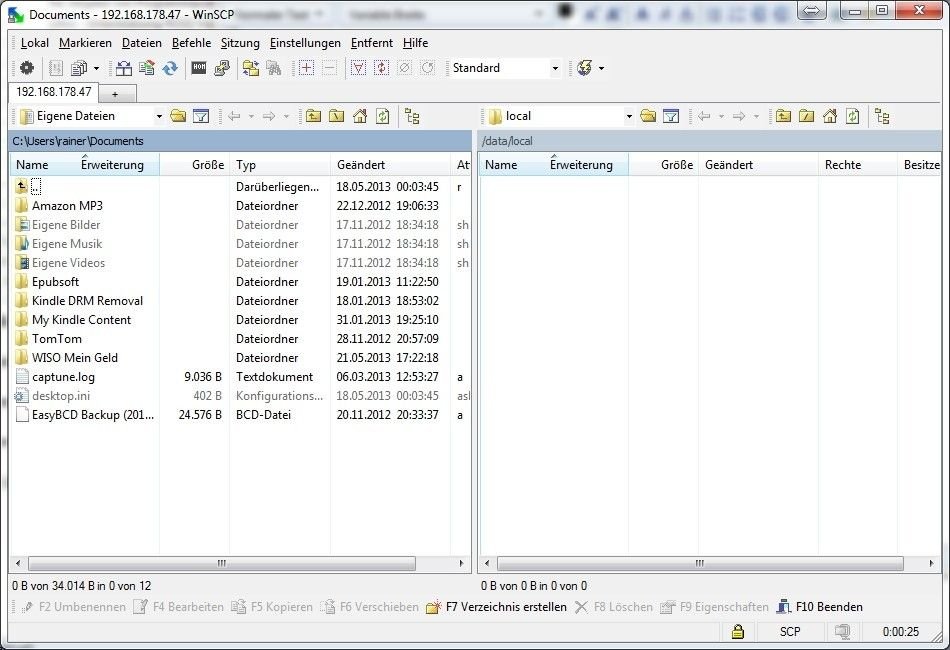Sort remote panel by Rechte column
The image size is (950, 650).
click(858, 165)
